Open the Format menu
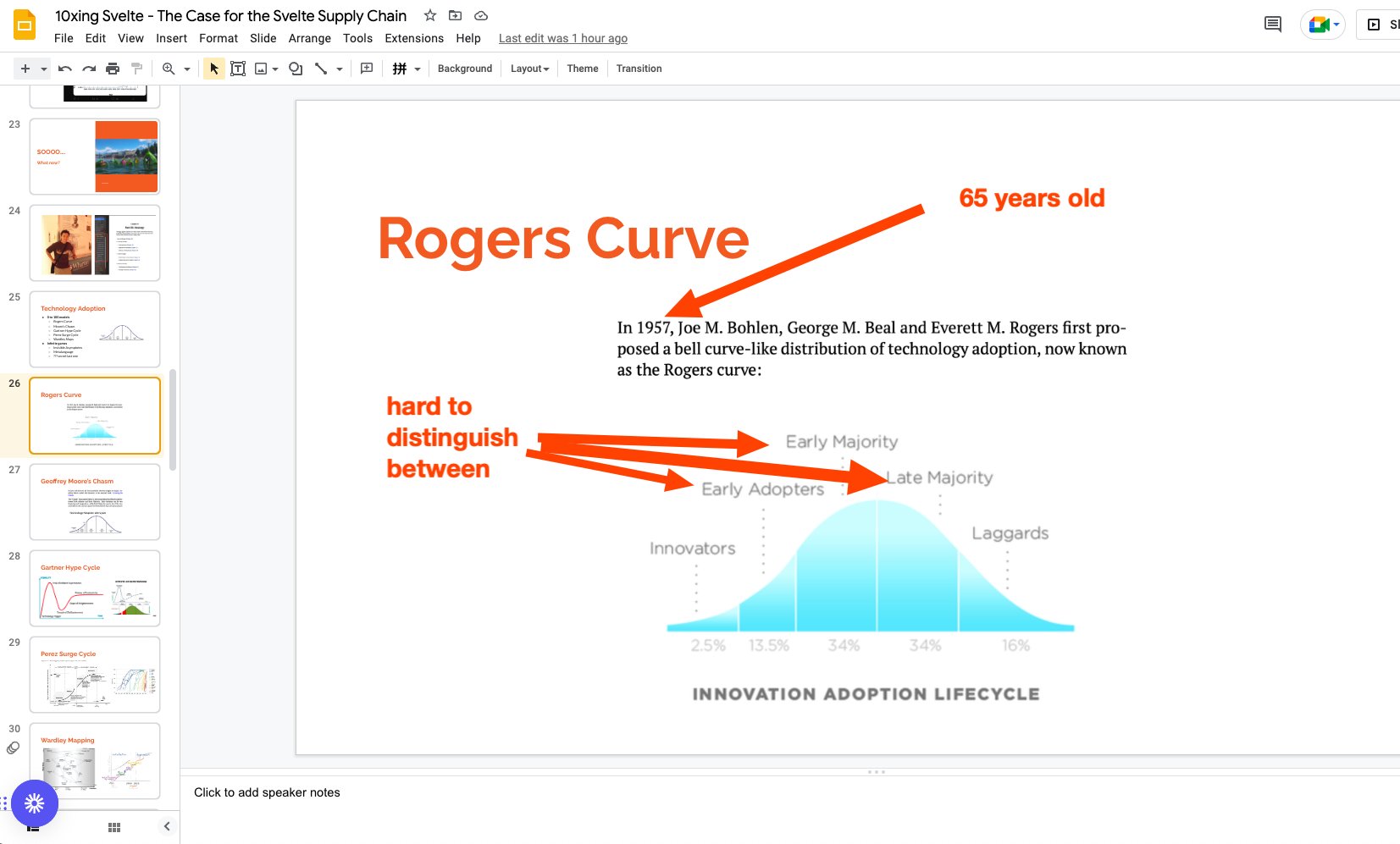The image size is (1400, 844). pos(219,38)
